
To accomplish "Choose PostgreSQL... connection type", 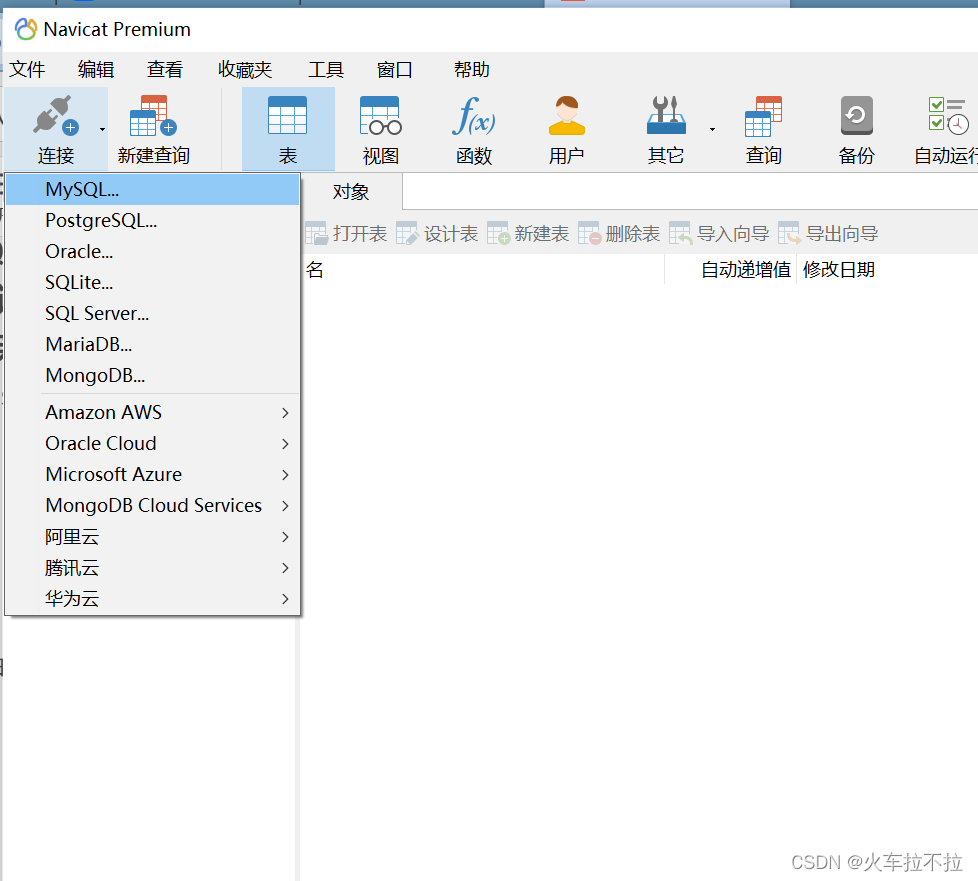I will 153,220.
